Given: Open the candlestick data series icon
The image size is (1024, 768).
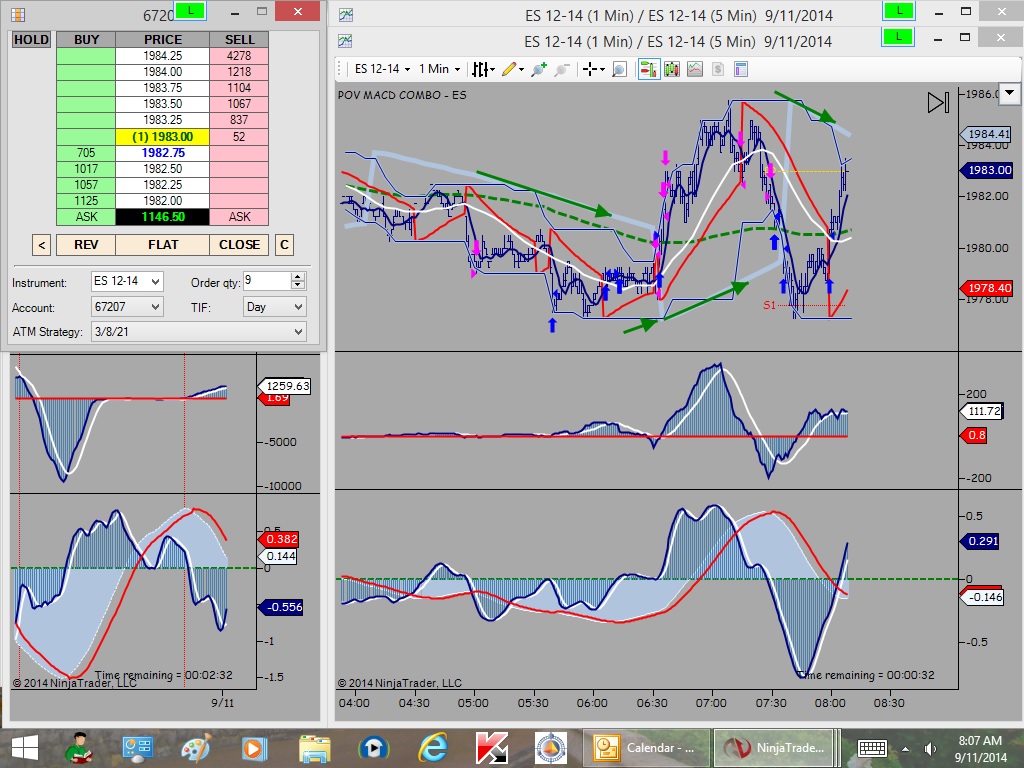Looking at the screenshot, I should [671, 69].
